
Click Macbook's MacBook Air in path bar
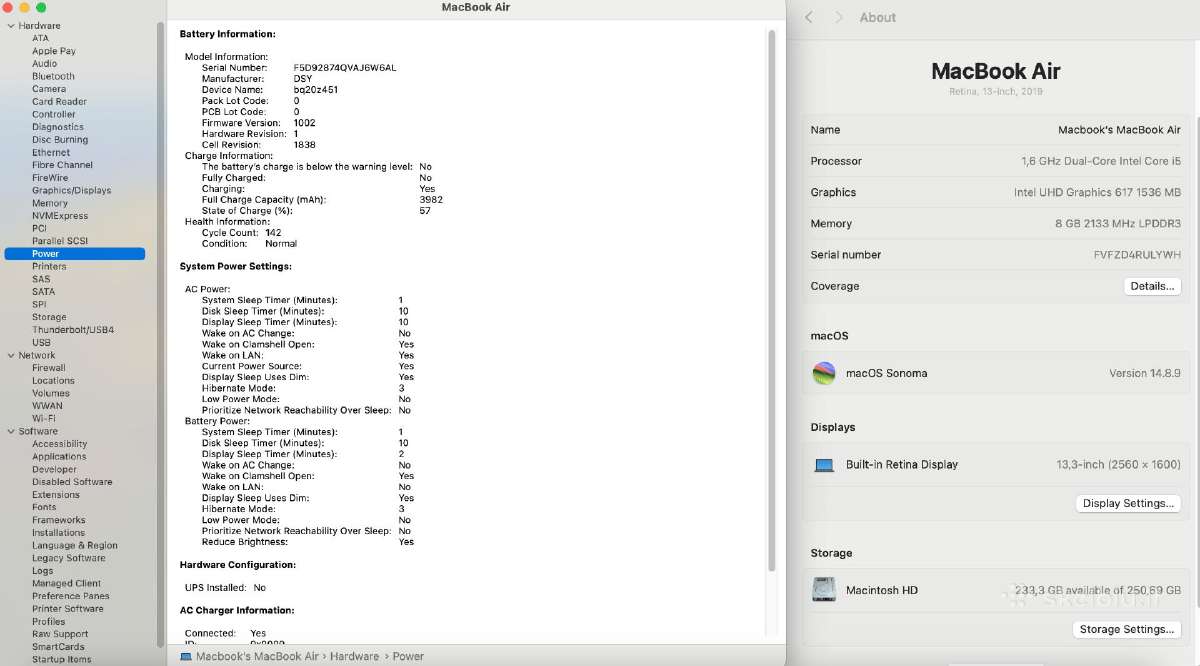257,657
